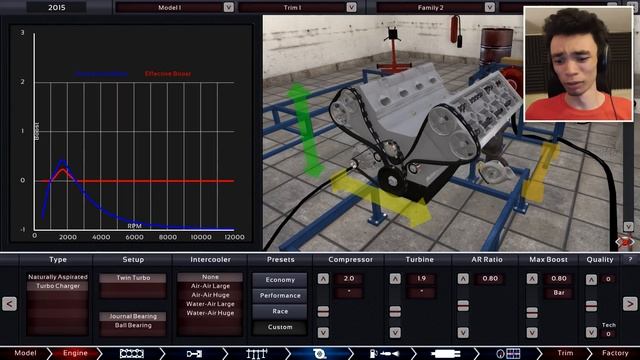
Task: Click the AR Ratio value field
Action: [490, 279]
